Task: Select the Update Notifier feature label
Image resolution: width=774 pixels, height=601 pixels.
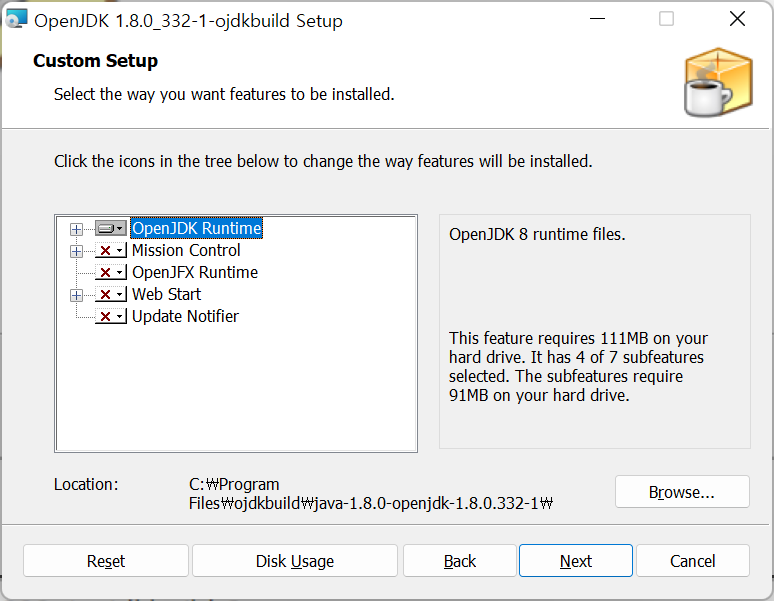Action: tap(185, 316)
